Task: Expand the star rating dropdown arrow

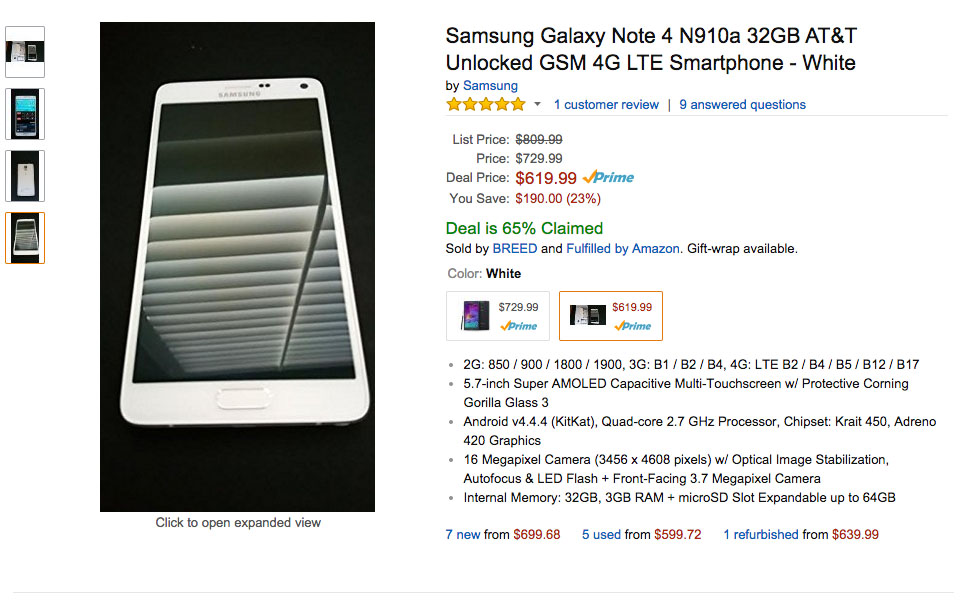Action: point(536,104)
